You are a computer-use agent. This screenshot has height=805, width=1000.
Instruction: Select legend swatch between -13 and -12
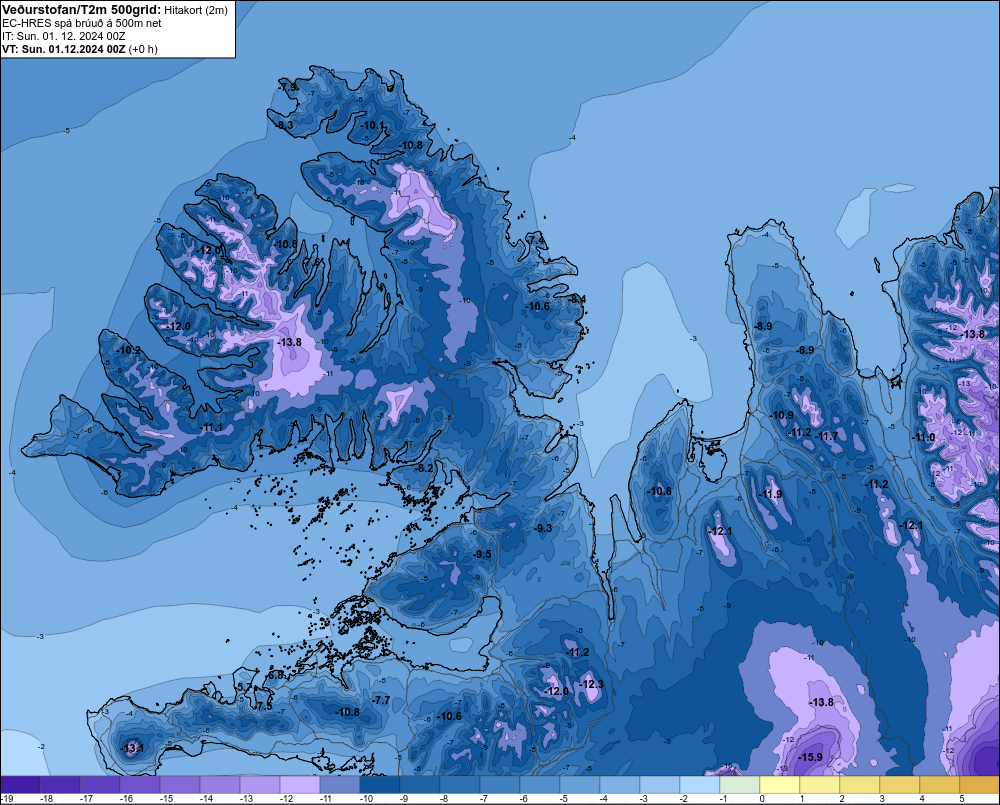(260, 785)
